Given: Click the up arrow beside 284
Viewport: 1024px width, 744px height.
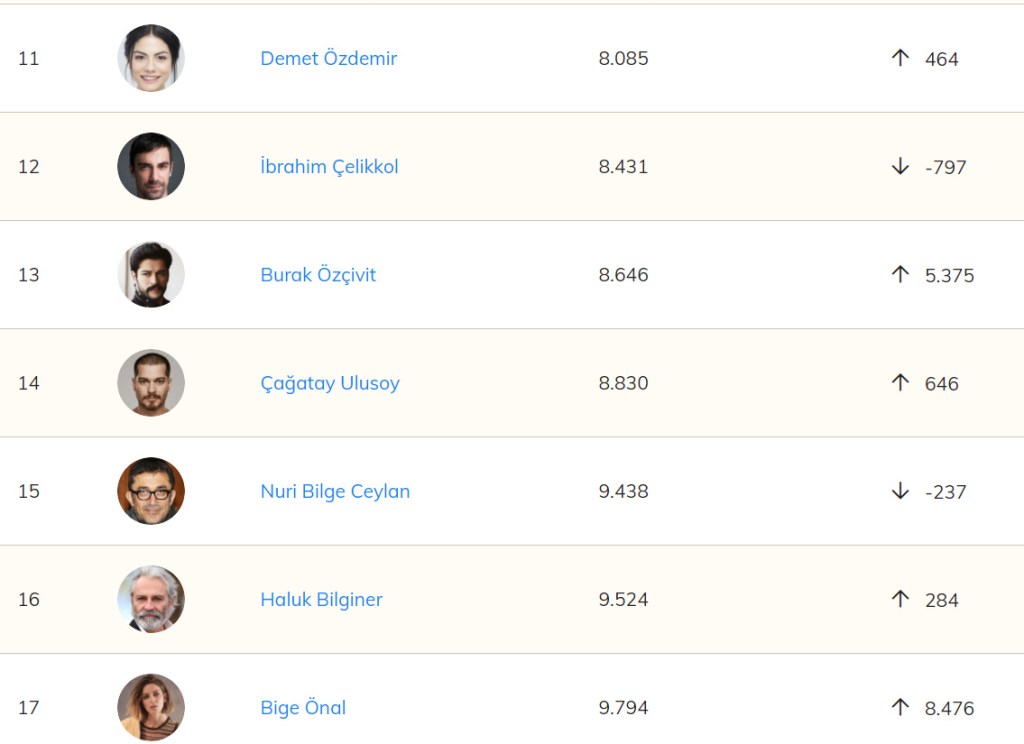Looking at the screenshot, I should pos(900,599).
